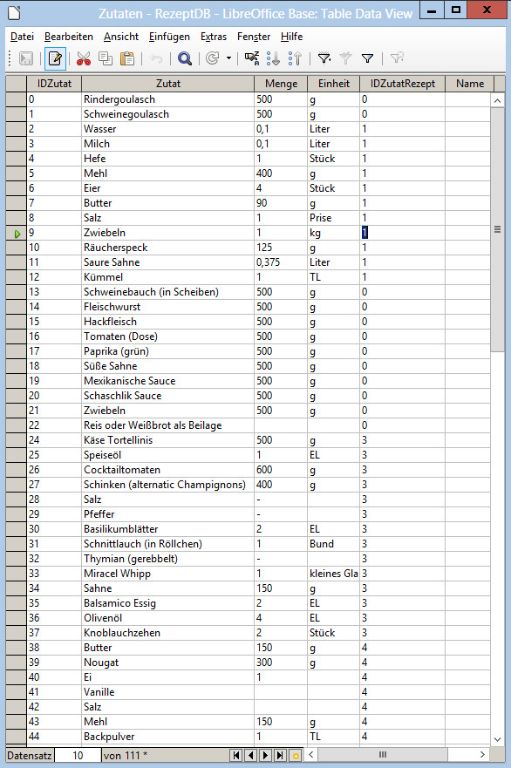Screen dimensions: 511x768
Task: Open Find Record magnifier icon
Action: coord(185,59)
